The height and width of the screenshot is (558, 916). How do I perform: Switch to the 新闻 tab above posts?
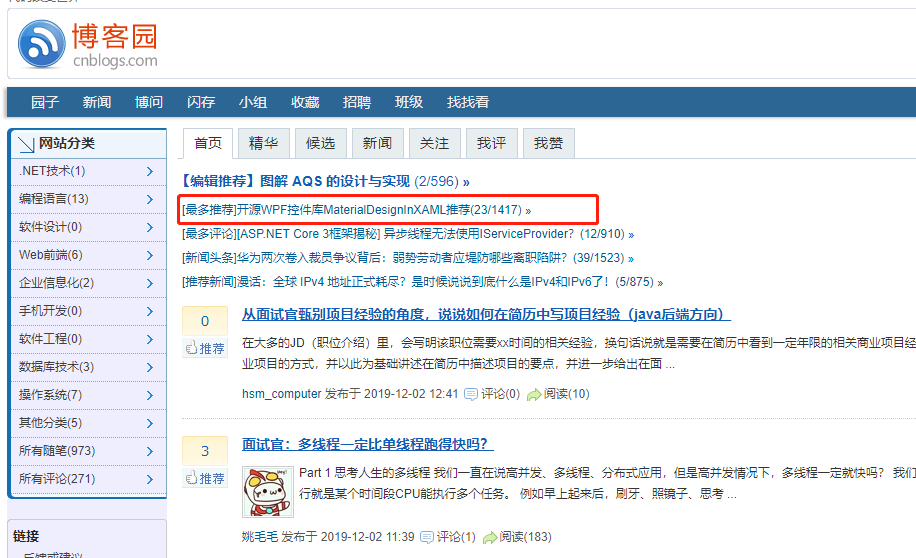pyautogui.click(x=377, y=143)
